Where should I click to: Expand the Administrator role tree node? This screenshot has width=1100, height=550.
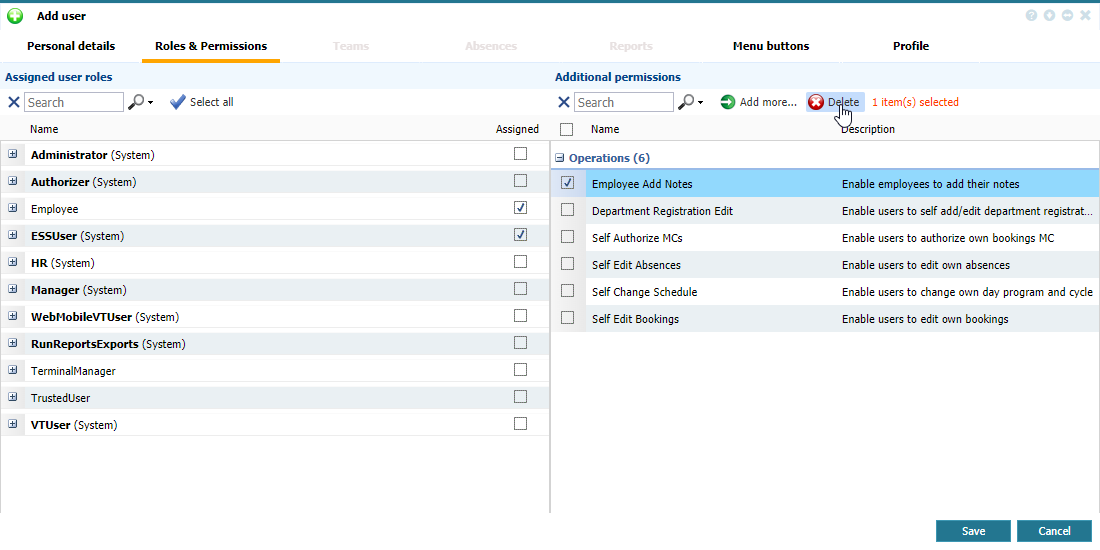point(13,154)
